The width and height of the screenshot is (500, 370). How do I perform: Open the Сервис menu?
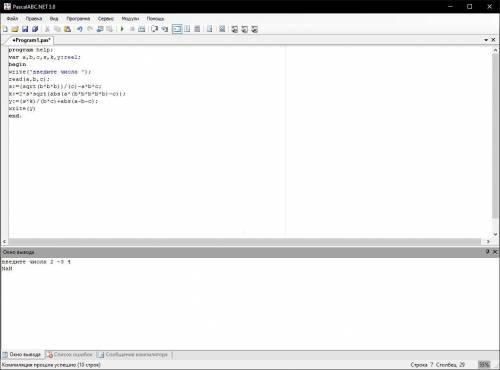(x=106, y=19)
